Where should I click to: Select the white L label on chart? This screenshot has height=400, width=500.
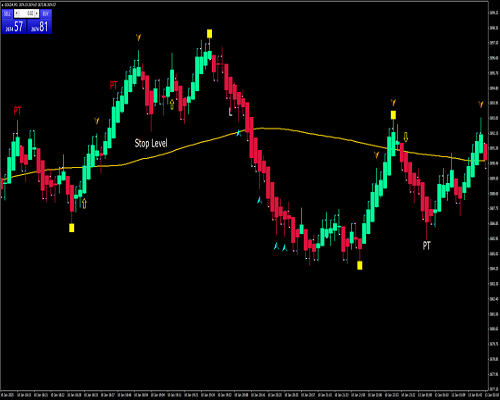230,112
